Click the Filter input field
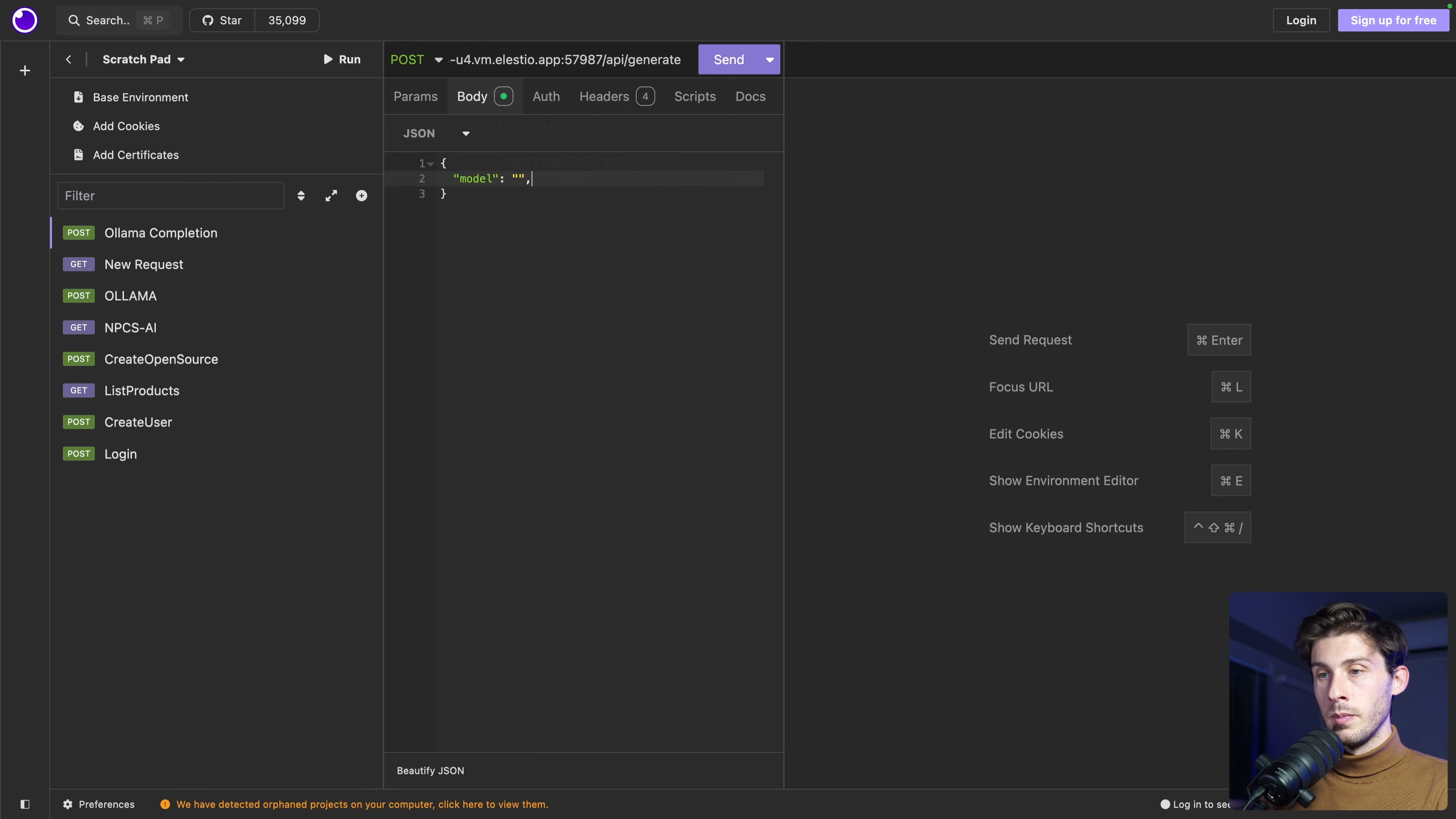 point(171,196)
